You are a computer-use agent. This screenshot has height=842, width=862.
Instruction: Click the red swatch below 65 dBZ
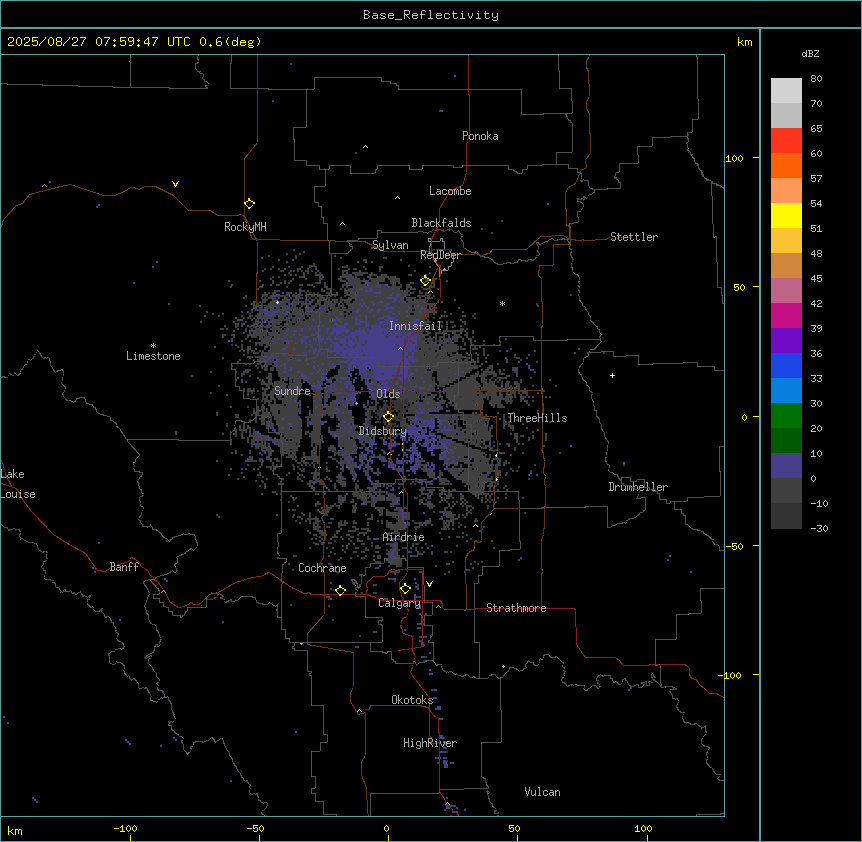786,141
